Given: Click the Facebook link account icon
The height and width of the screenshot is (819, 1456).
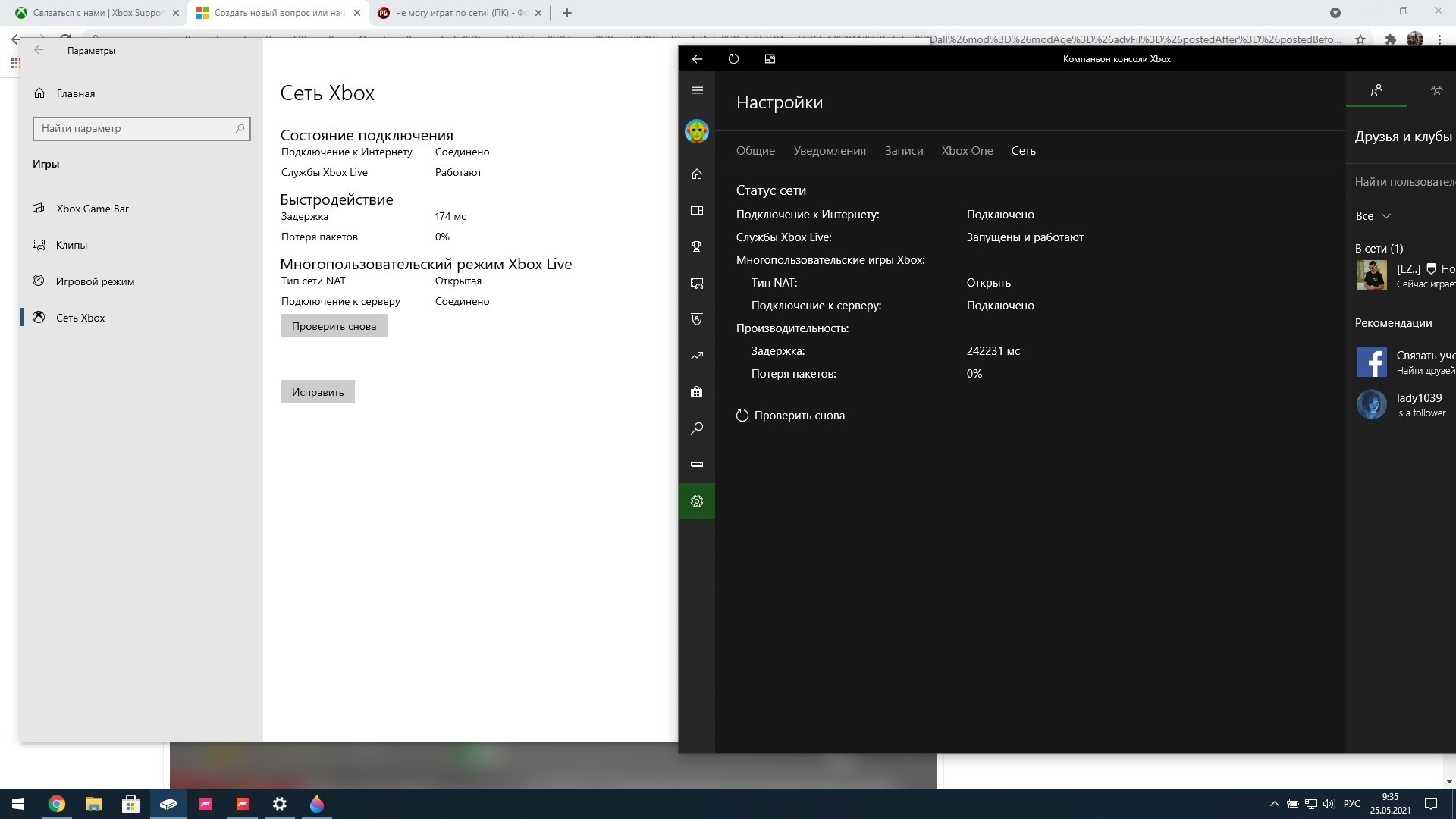Looking at the screenshot, I should pyautogui.click(x=1371, y=362).
